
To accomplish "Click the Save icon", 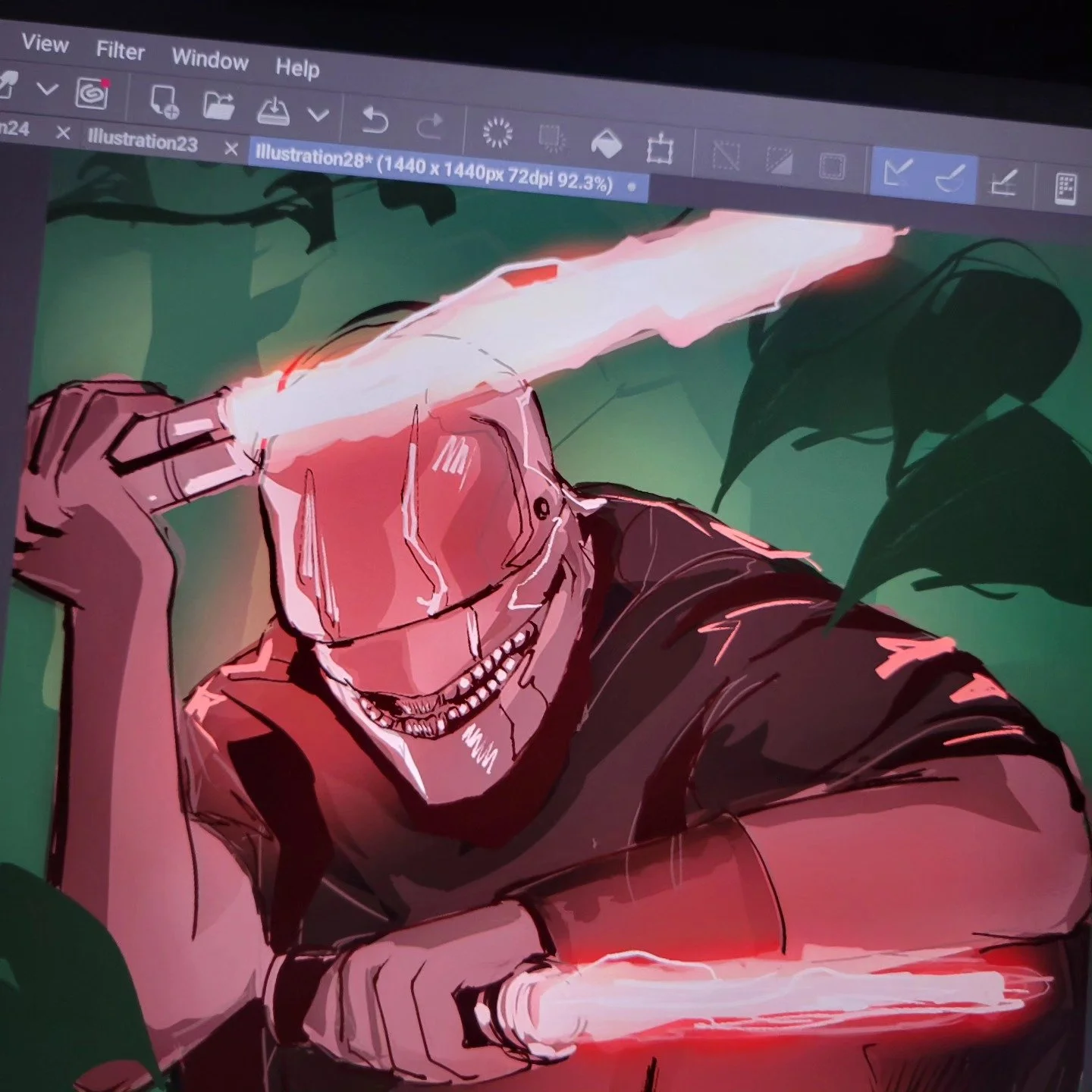I will pos(274,111).
